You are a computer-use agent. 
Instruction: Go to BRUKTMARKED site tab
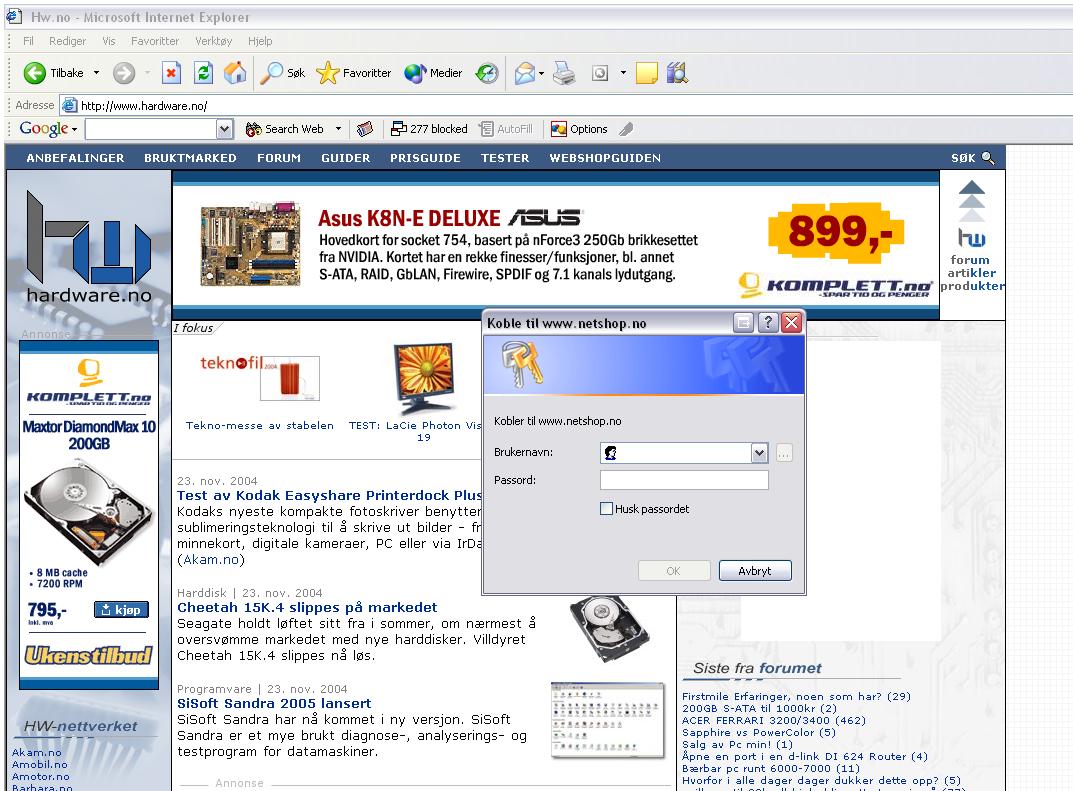pos(190,158)
